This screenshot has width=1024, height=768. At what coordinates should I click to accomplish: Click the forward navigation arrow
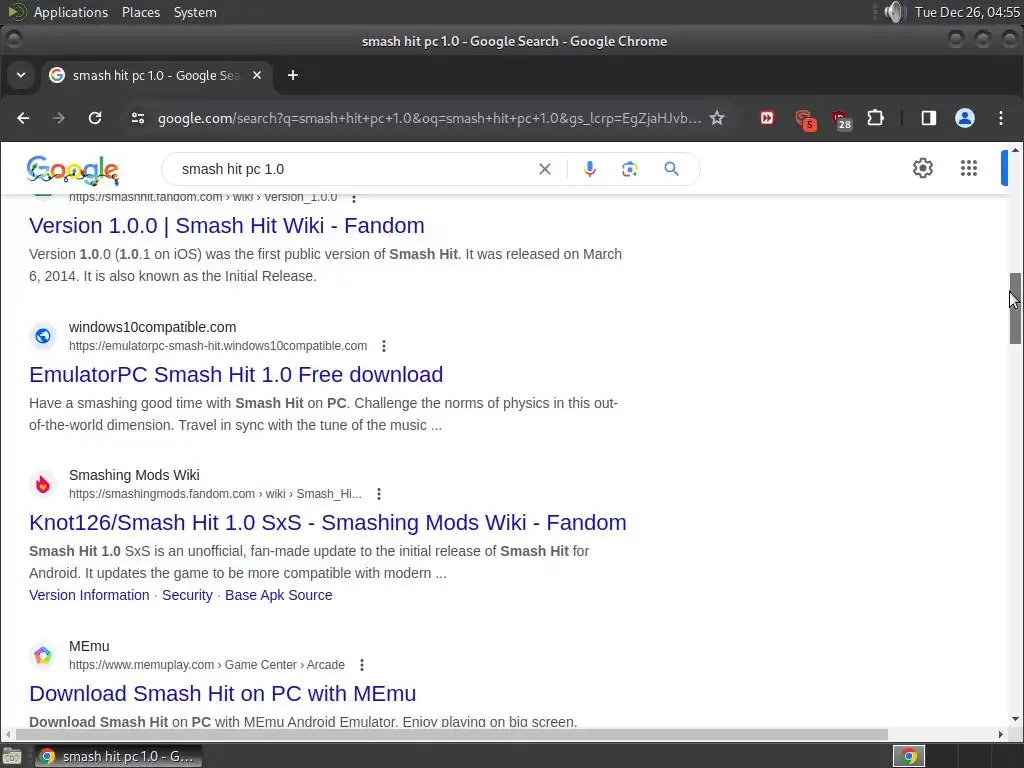[59, 118]
